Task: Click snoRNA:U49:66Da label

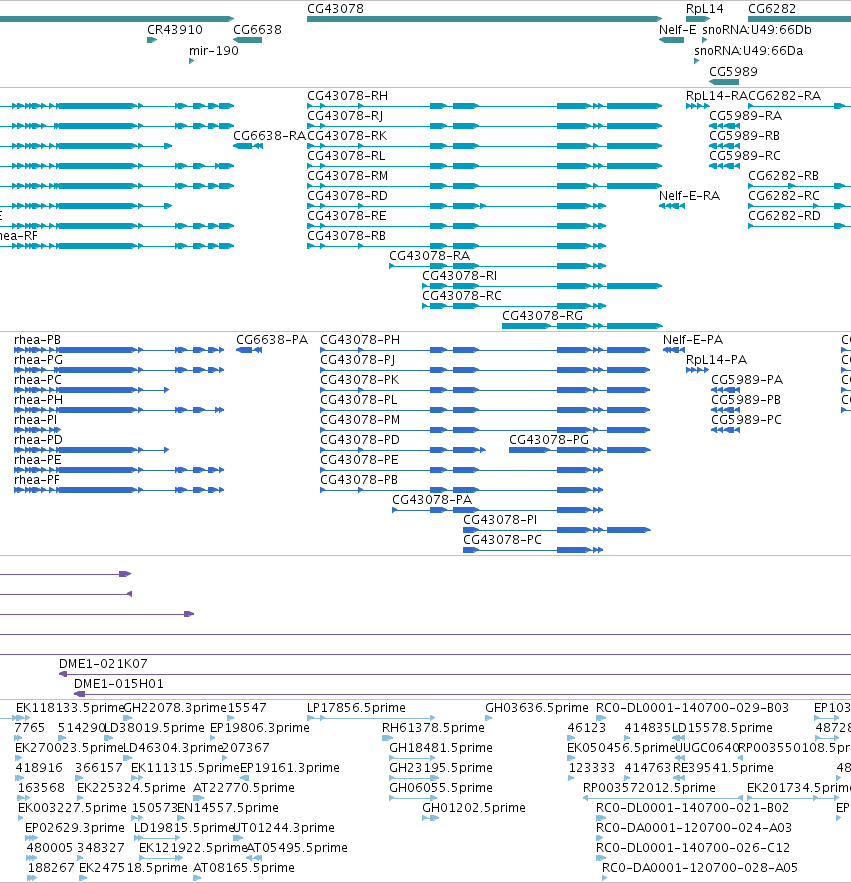Action: click(748, 51)
